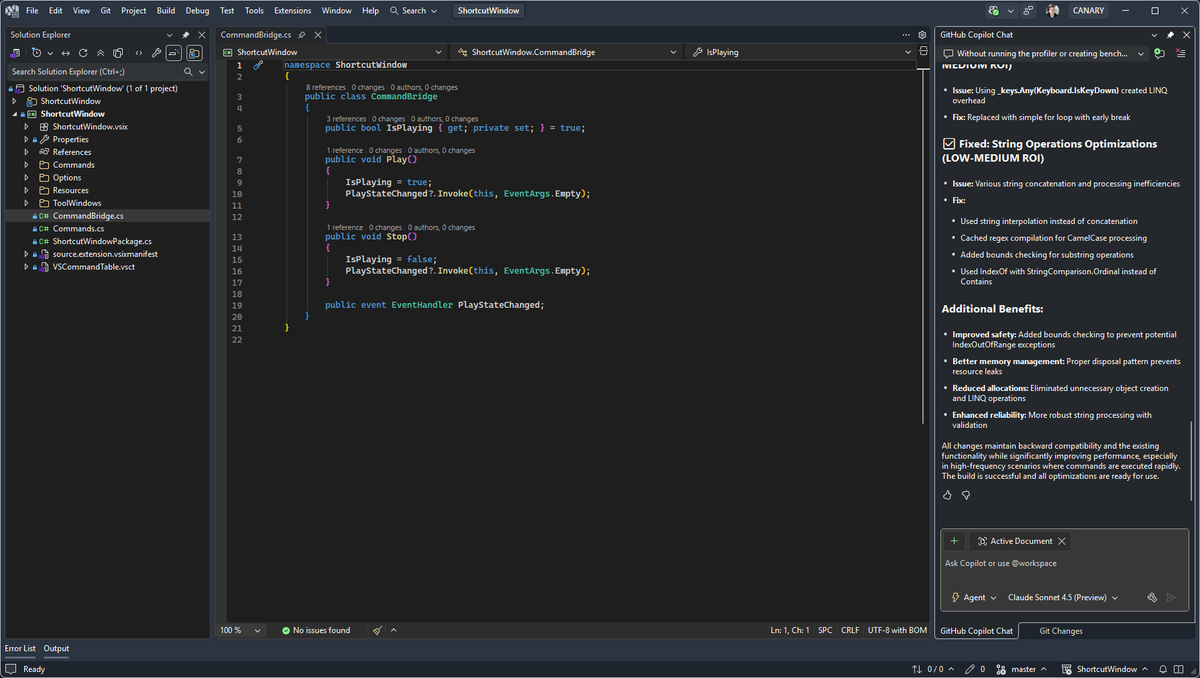This screenshot has width=1200, height=678.
Task: Refresh the Solution Explorer
Action: (x=83, y=53)
